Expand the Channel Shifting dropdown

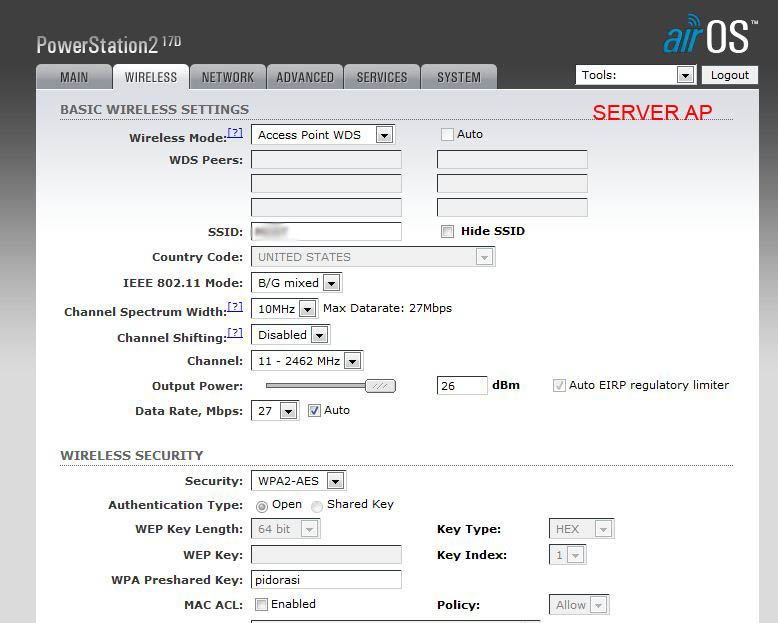click(x=290, y=335)
